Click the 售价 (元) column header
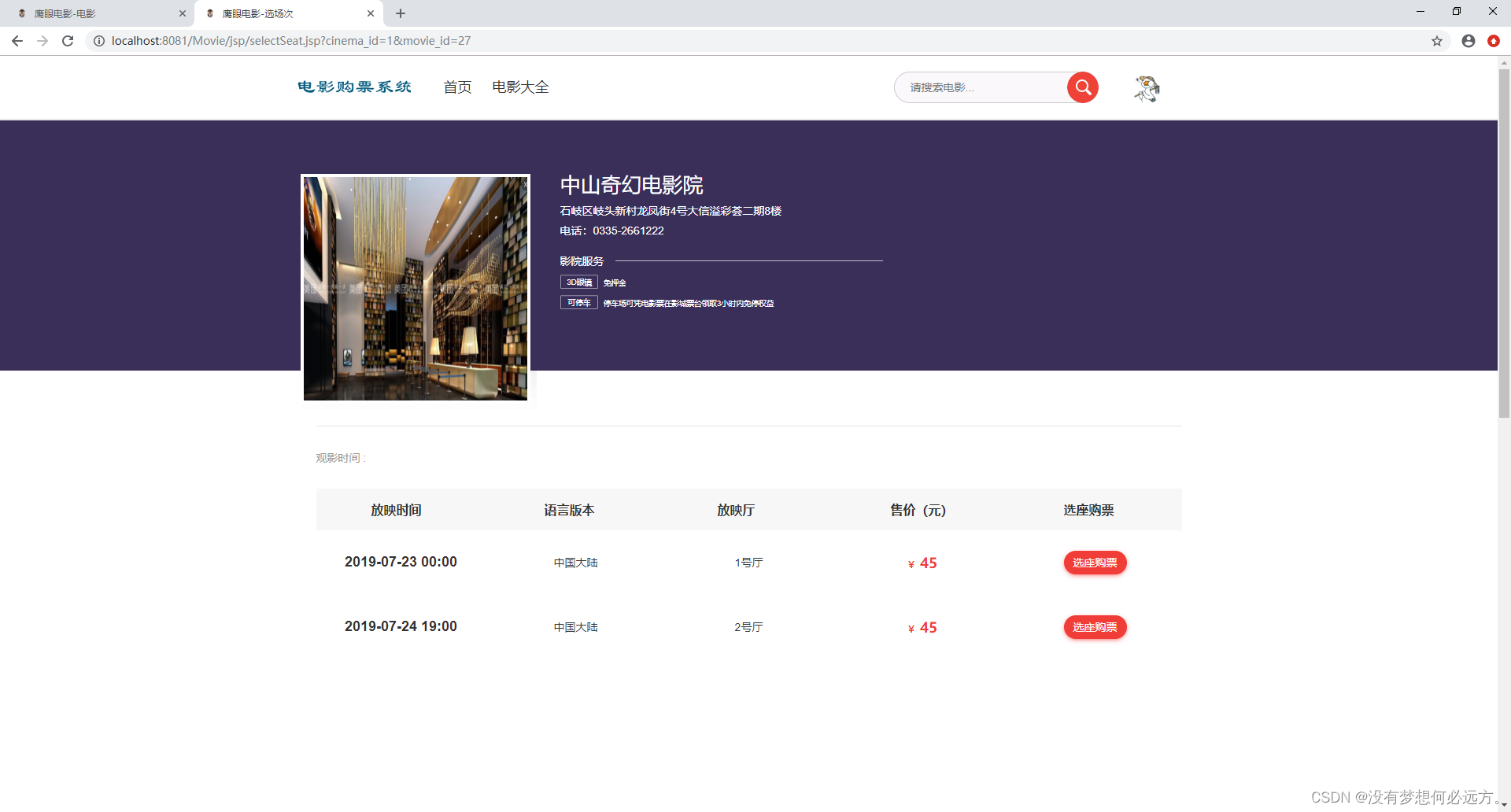This screenshot has height=812, width=1511. 918,510
